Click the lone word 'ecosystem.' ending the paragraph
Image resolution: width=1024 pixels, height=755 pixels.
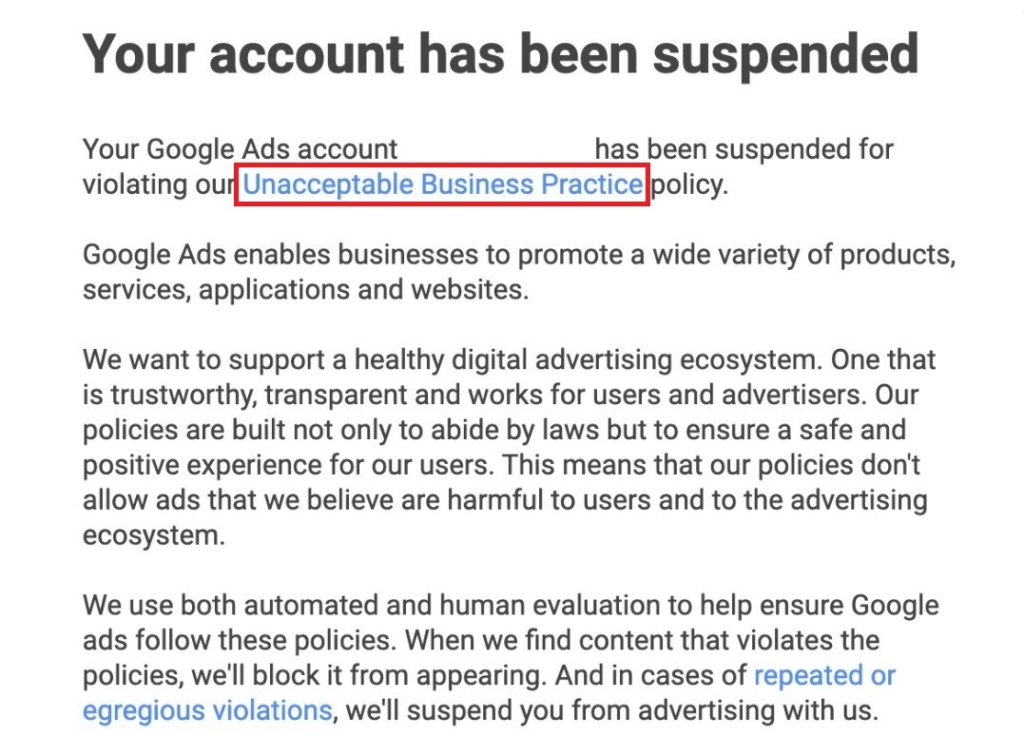[154, 535]
